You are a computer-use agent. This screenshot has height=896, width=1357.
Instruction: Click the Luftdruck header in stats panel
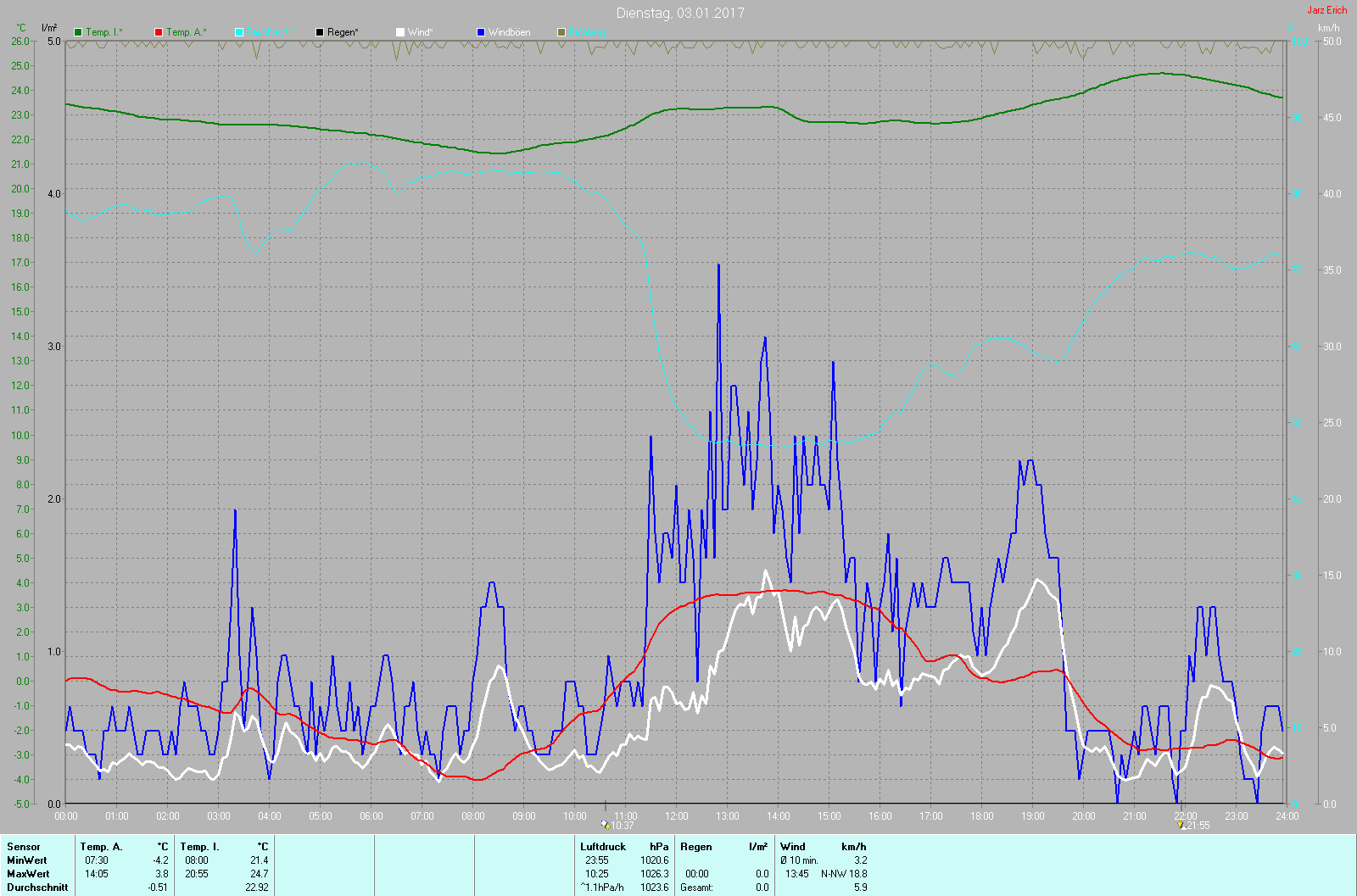pyautogui.click(x=603, y=847)
